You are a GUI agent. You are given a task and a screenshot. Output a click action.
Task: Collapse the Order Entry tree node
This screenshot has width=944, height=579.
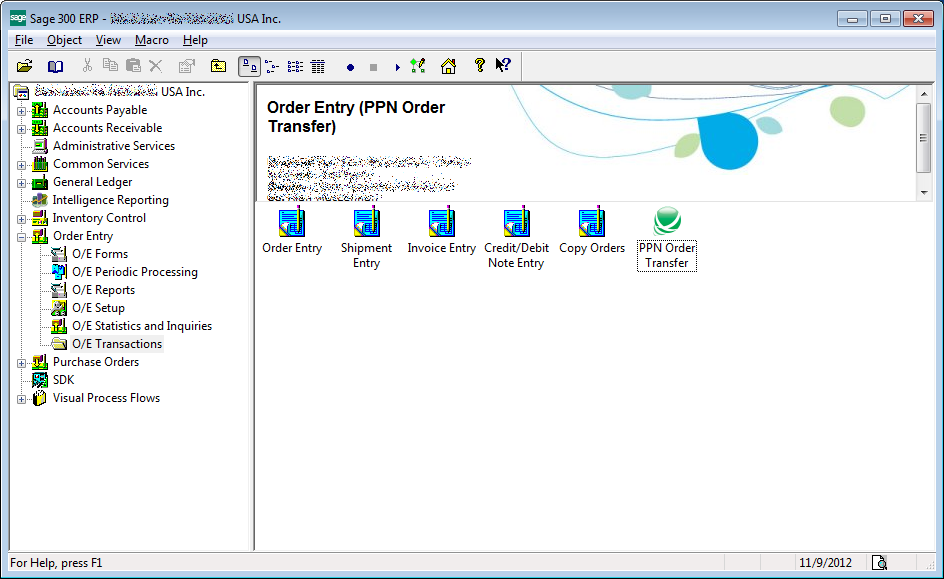coord(21,237)
